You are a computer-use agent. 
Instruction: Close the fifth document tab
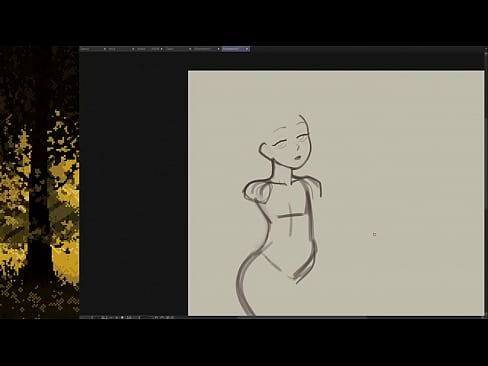tap(218, 49)
